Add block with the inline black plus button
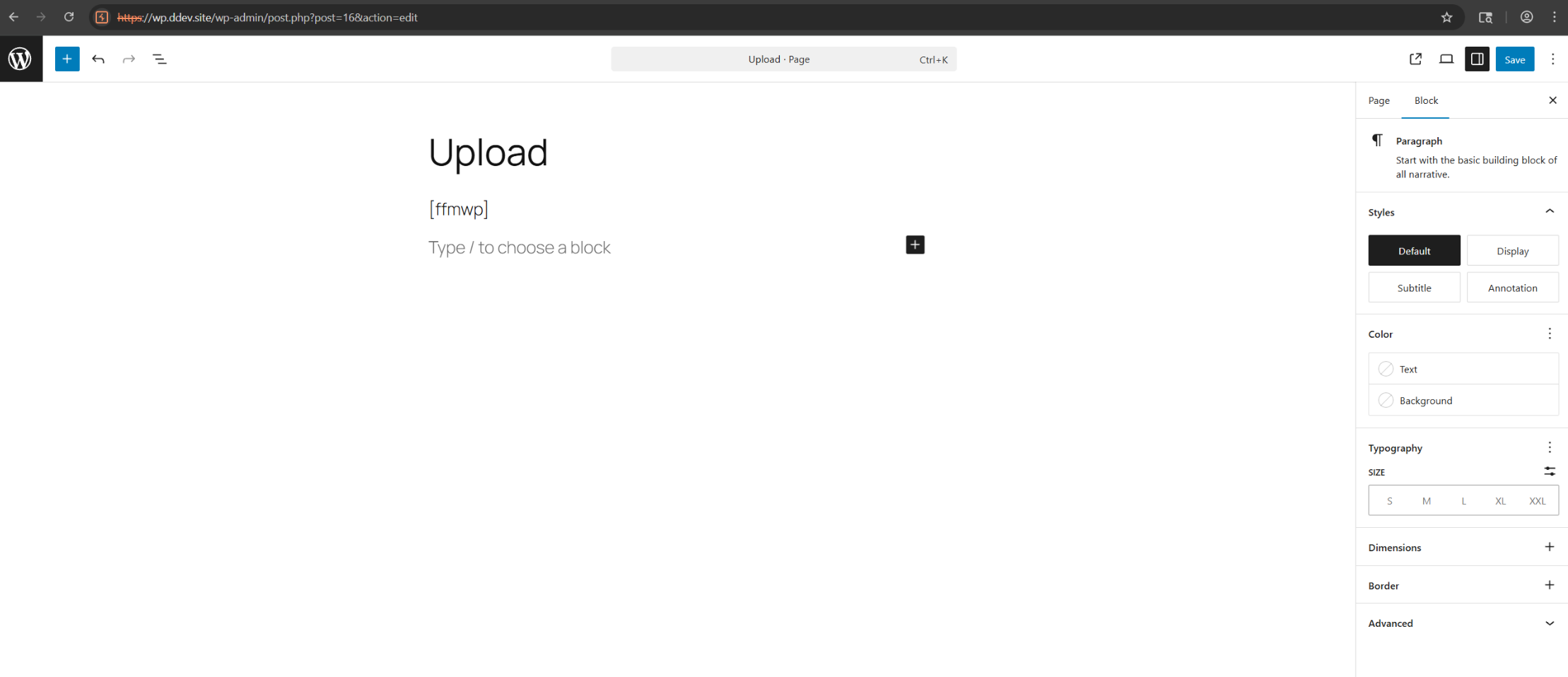Screen dimensions: 1568x677 (915, 245)
